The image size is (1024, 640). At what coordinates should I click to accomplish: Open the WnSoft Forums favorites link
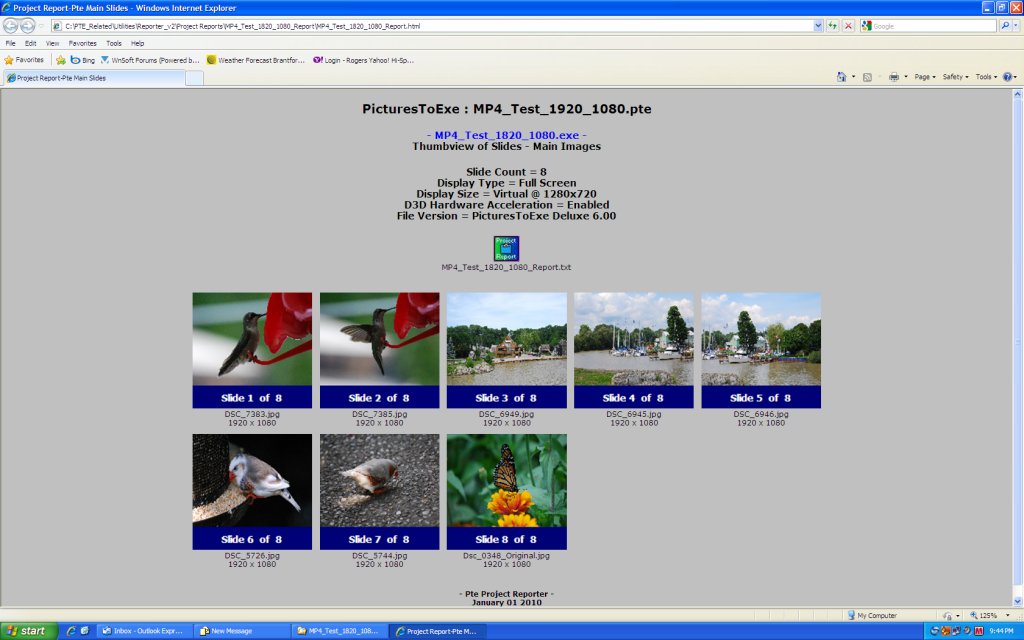pos(150,60)
